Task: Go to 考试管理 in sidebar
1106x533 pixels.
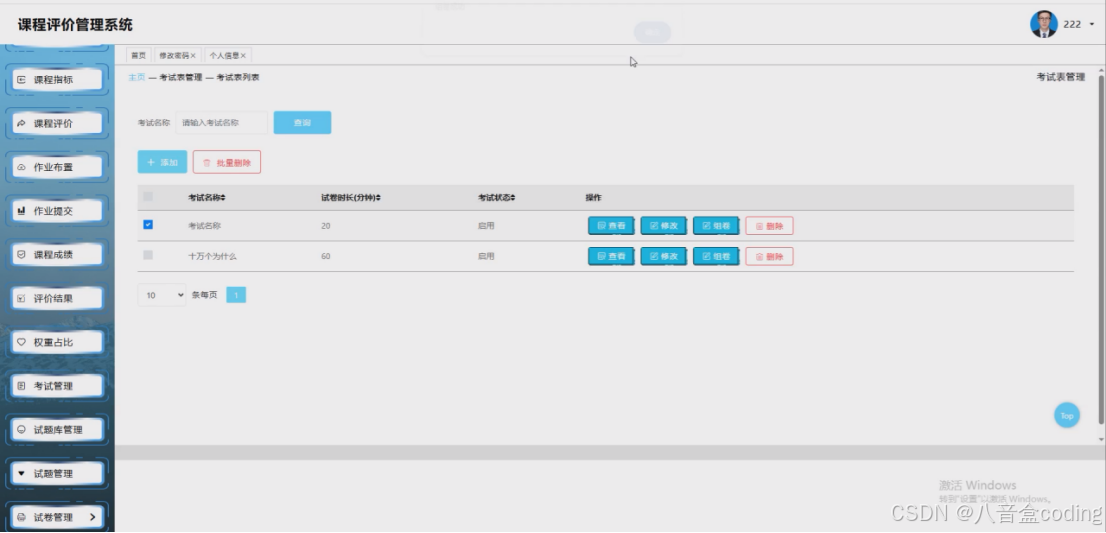Action: click(57, 386)
